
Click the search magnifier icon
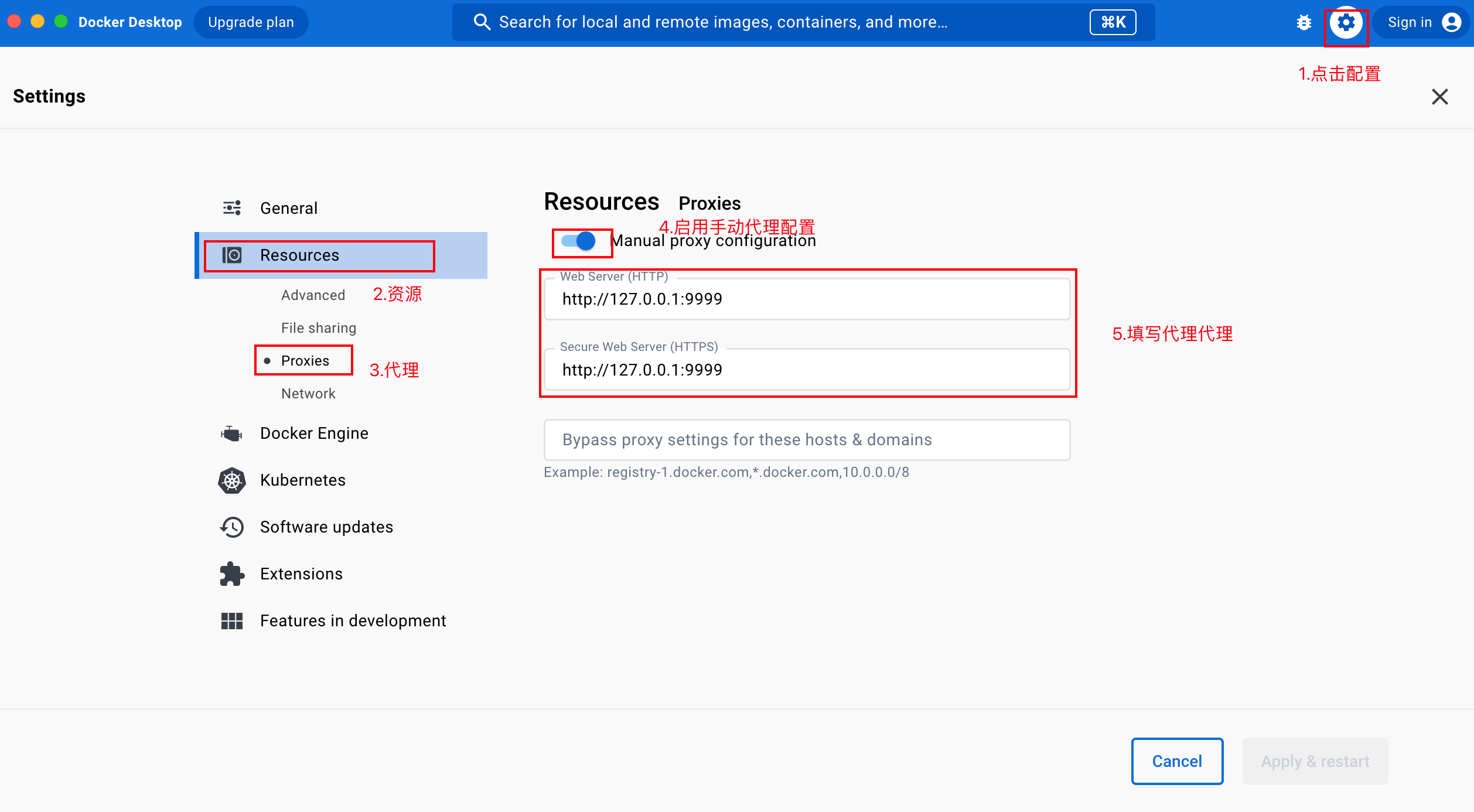[482, 22]
